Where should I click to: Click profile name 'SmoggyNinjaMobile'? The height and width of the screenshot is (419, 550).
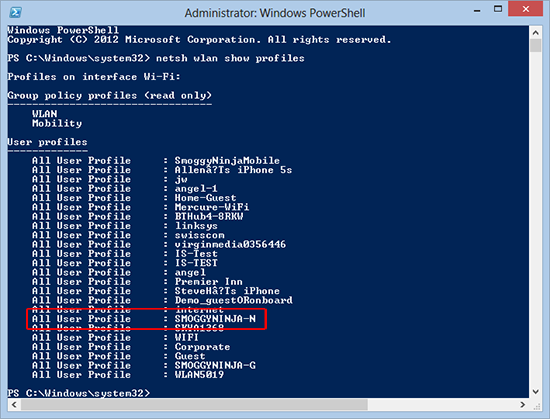click(x=227, y=161)
